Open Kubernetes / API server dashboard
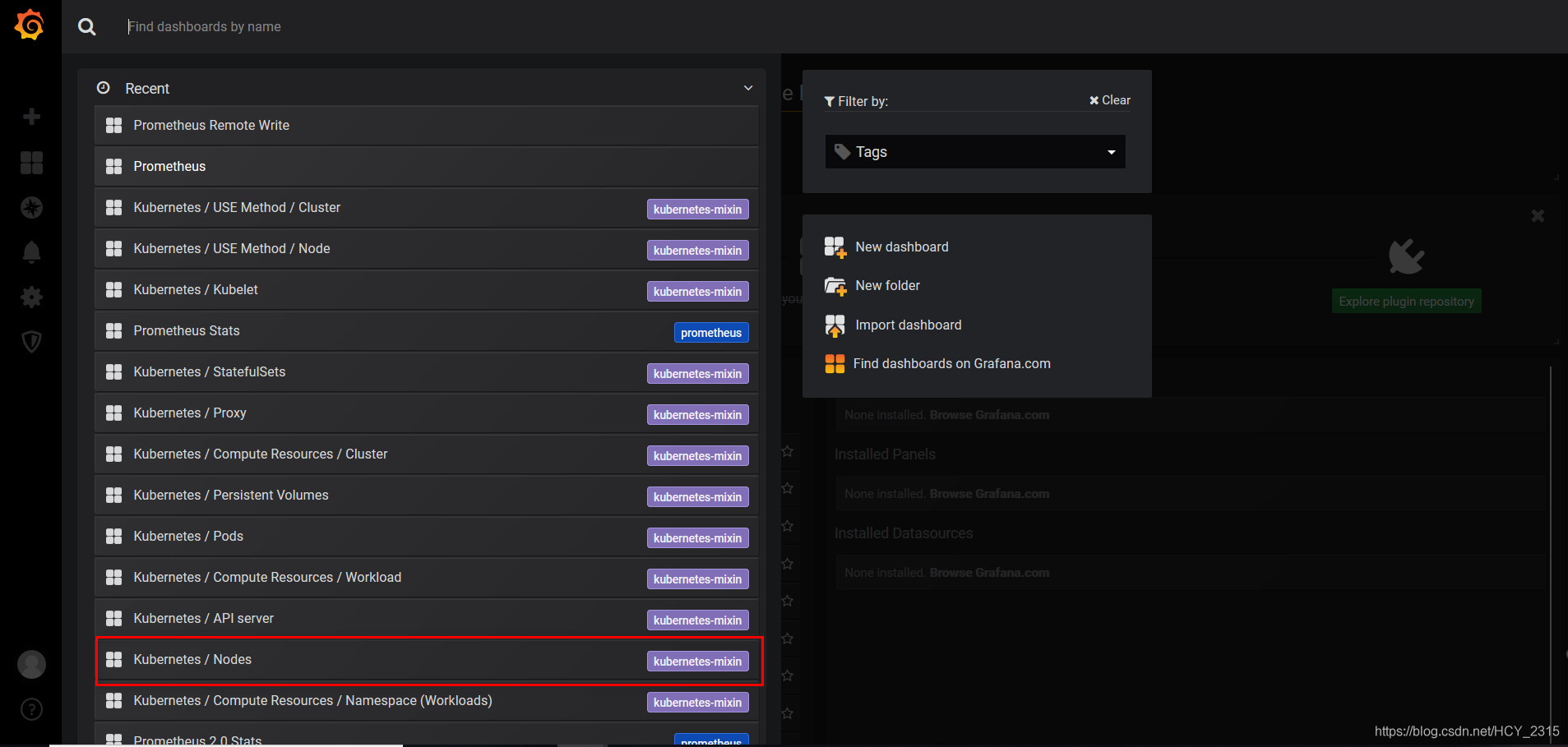The image size is (1568, 747). pyautogui.click(x=426, y=619)
